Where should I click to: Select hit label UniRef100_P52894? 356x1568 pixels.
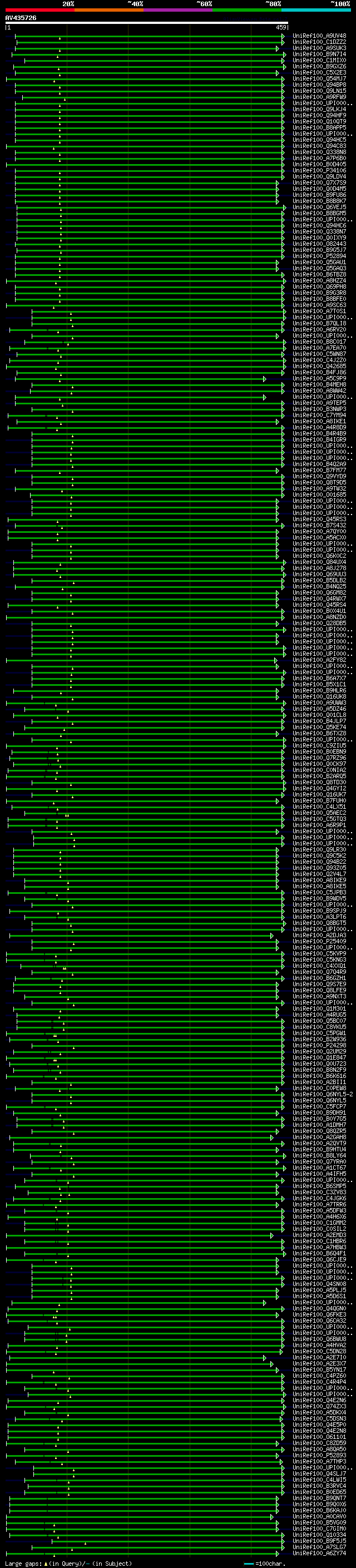pyautogui.click(x=319, y=256)
